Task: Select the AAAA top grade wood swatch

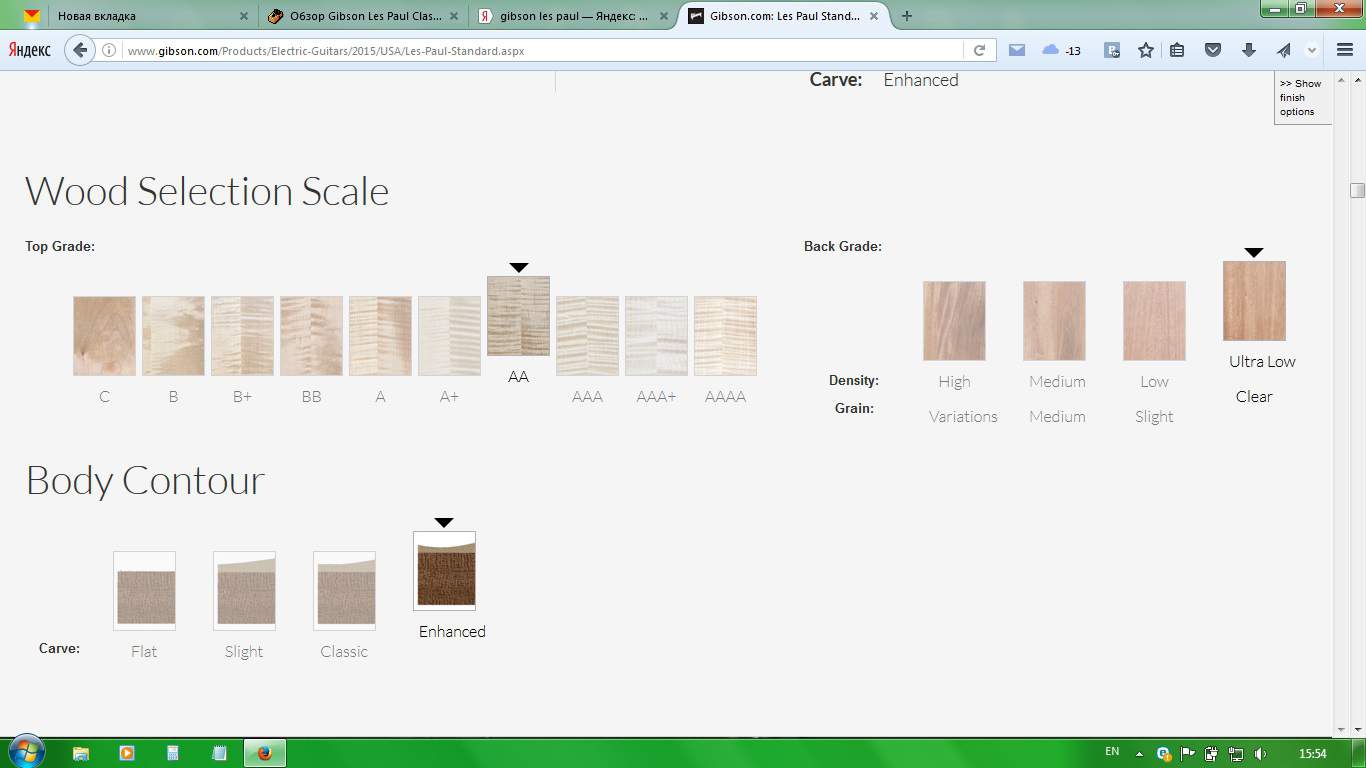Action: point(725,336)
